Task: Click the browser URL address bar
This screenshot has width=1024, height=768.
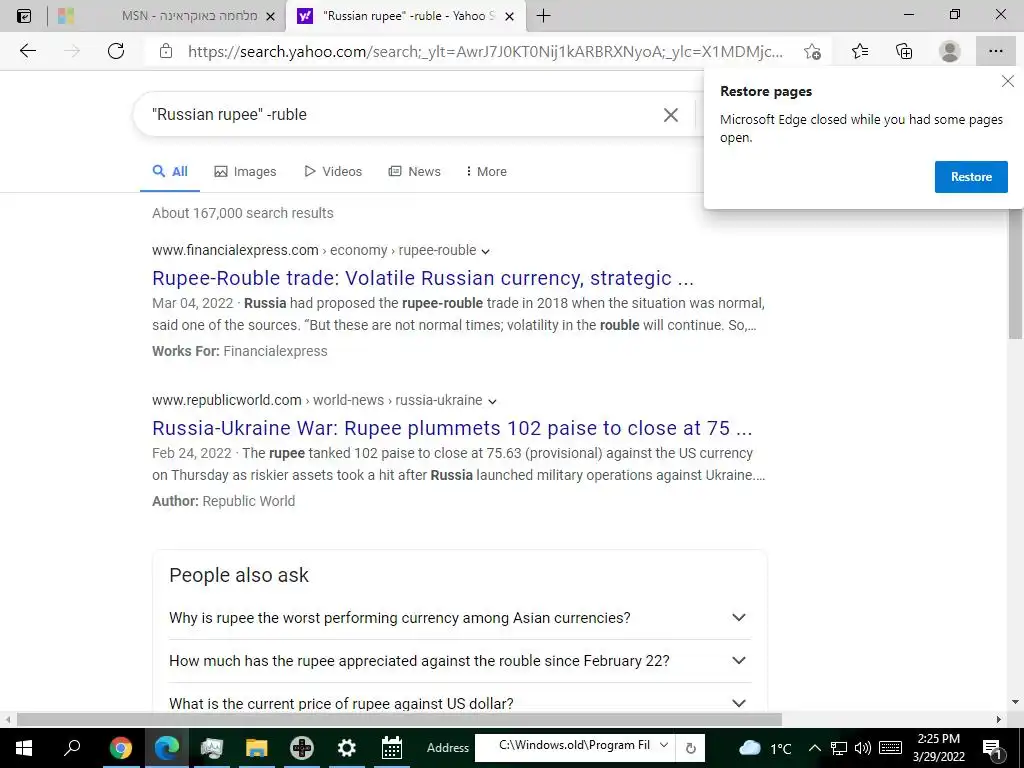Action: [x=485, y=52]
